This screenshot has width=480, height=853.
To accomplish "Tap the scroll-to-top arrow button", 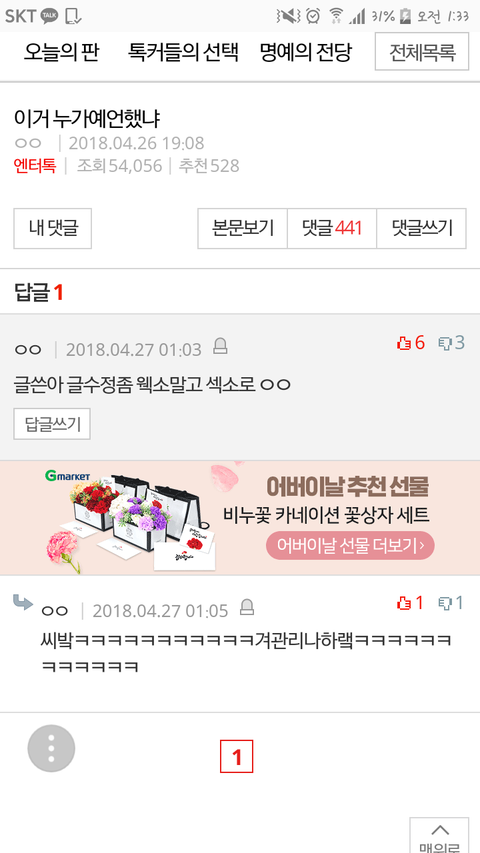I will pos(439,835).
